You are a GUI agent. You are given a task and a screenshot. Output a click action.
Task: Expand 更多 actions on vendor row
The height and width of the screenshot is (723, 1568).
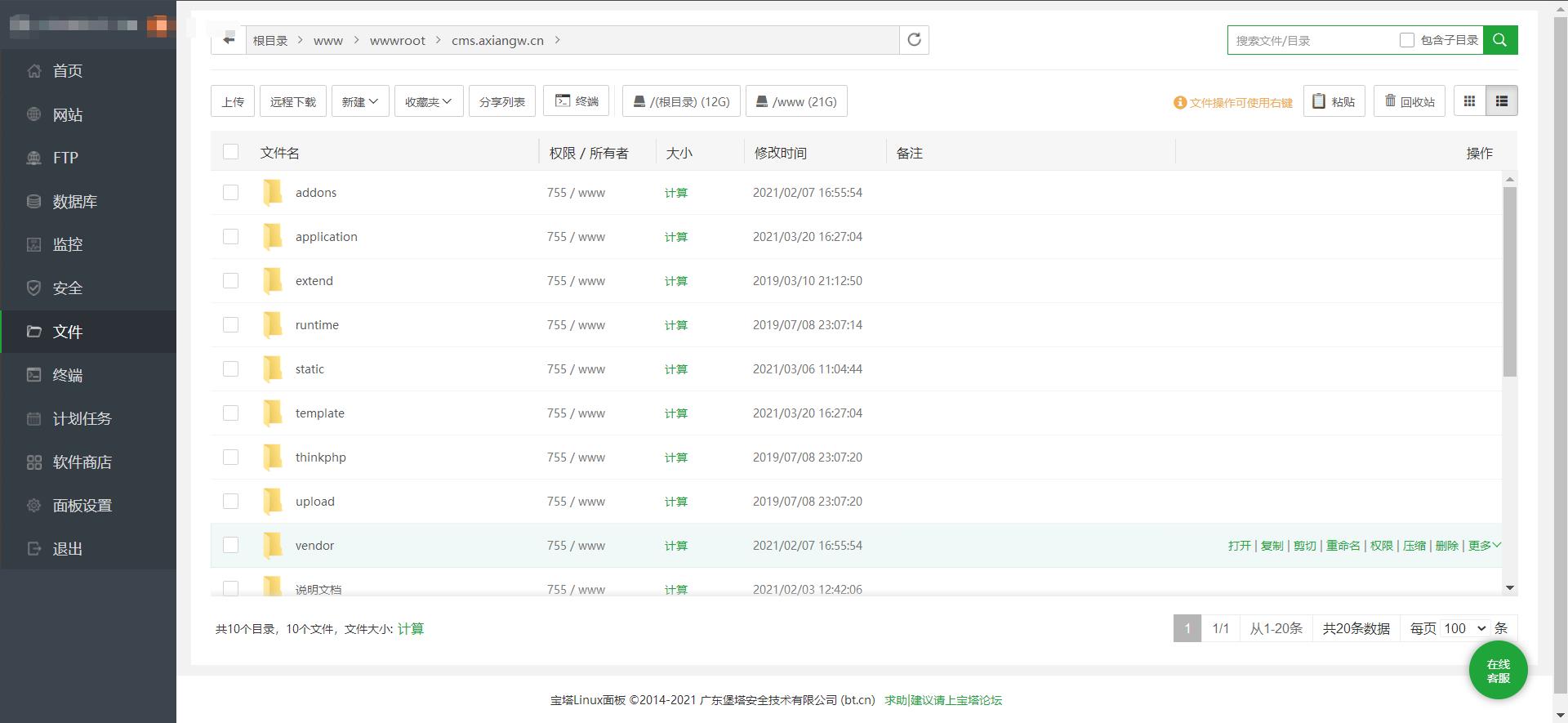click(x=1485, y=546)
